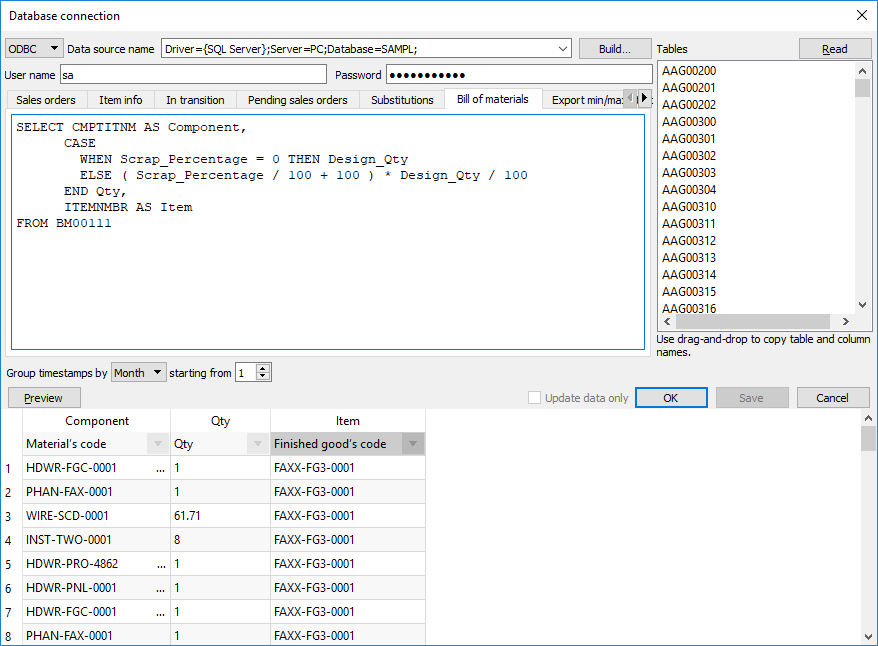Enable the Update data only checkbox
This screenshot has height=646, width=878.
[x=535, y=398]
